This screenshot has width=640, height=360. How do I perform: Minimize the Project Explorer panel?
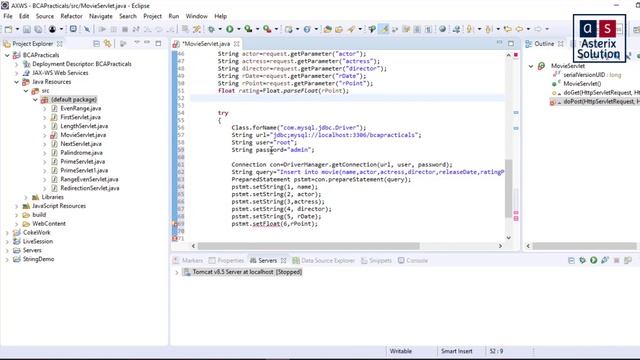(x=147, y=43)
